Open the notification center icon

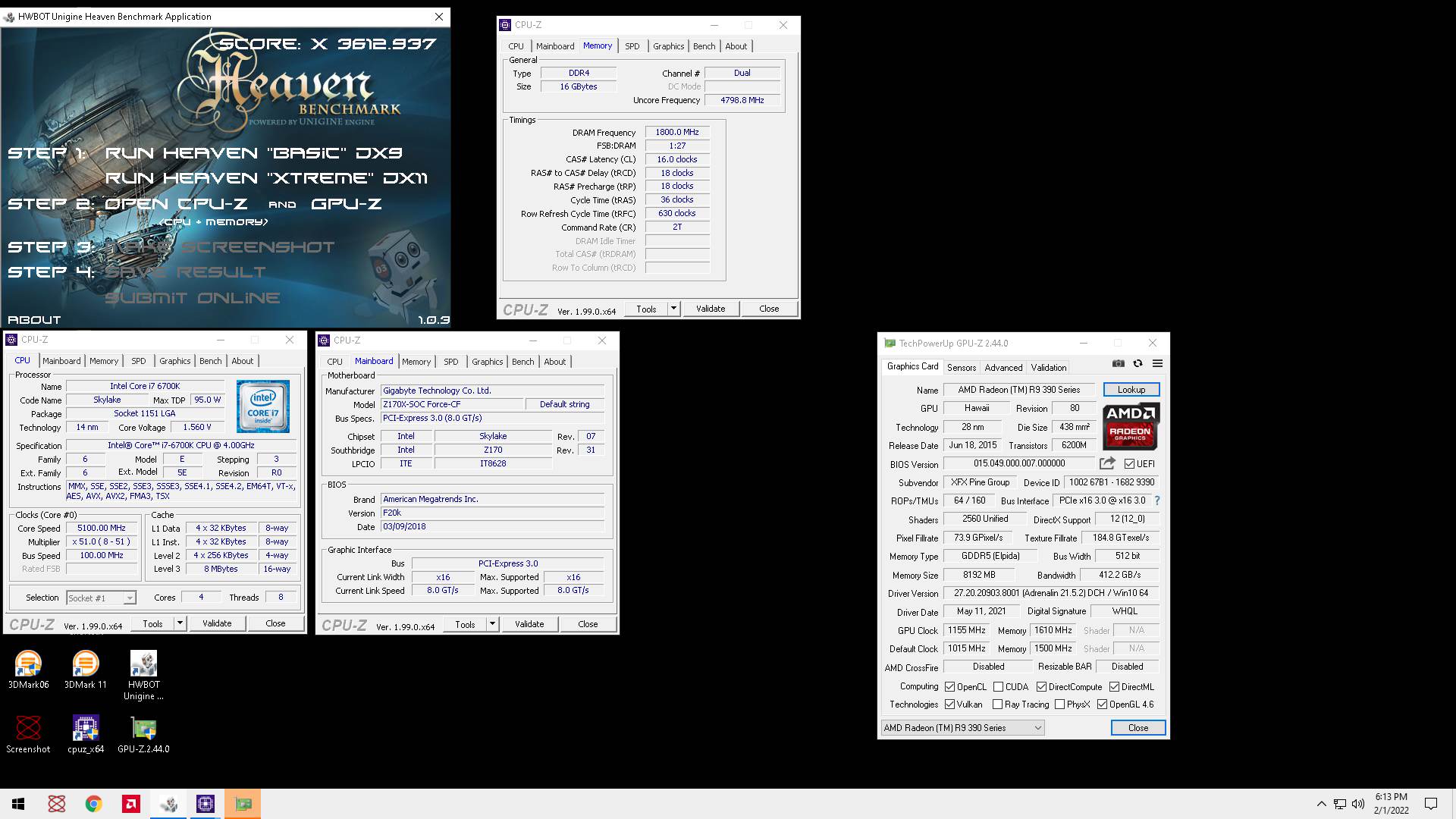(x=1431, y=804)
